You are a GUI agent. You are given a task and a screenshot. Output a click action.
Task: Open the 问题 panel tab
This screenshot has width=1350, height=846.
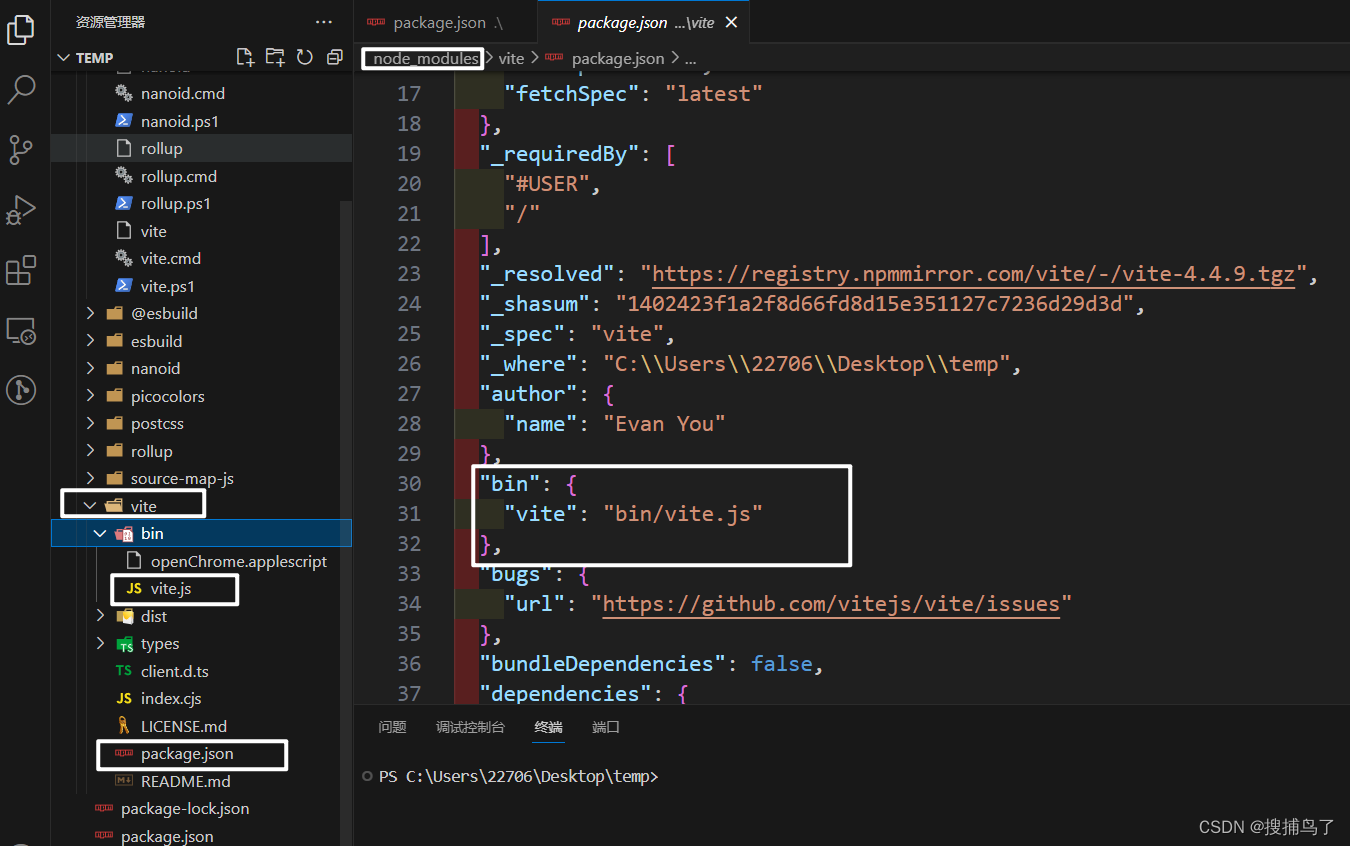pos(392,727)
